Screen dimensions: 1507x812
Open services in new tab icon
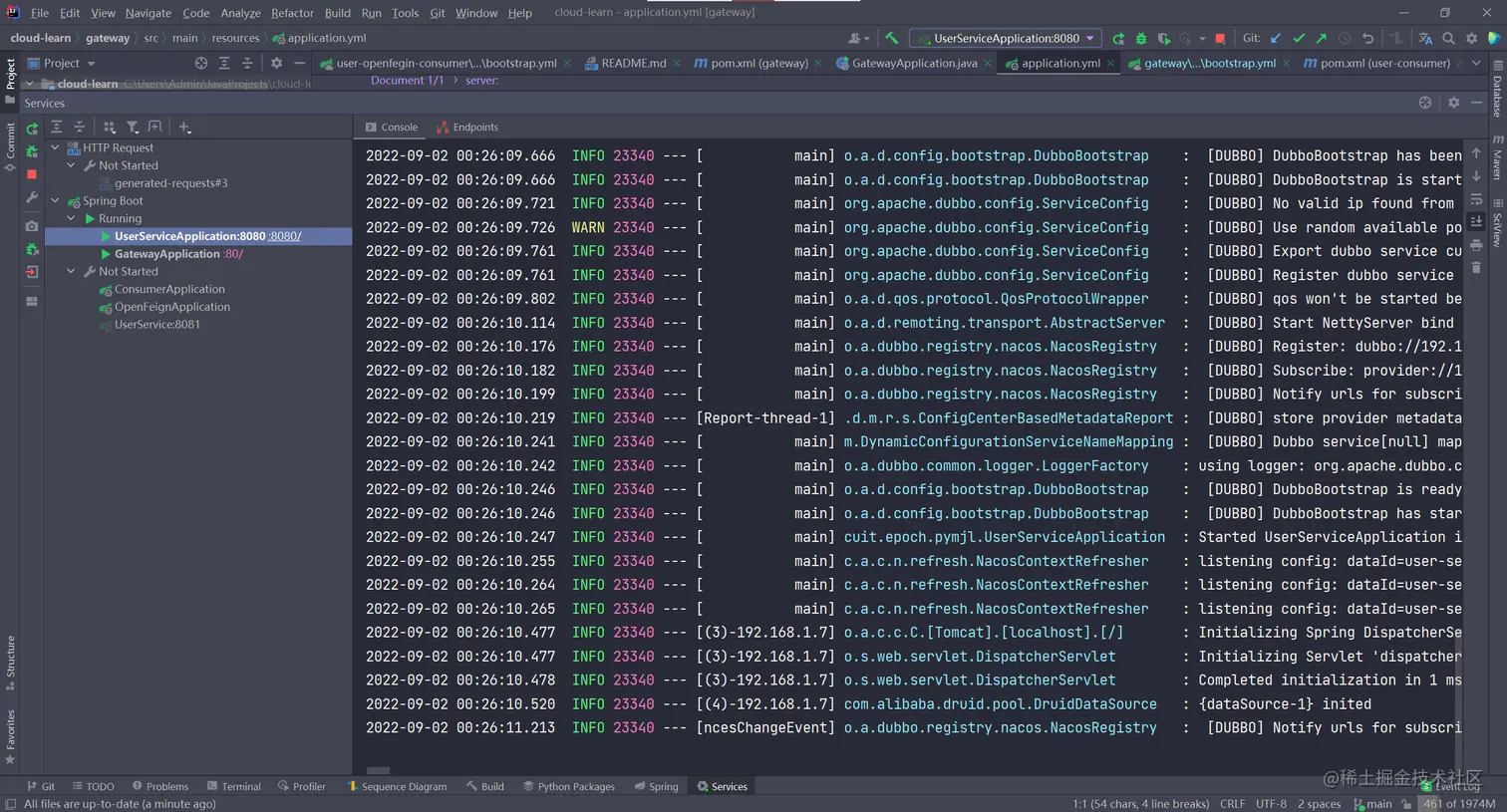(154, 128)
